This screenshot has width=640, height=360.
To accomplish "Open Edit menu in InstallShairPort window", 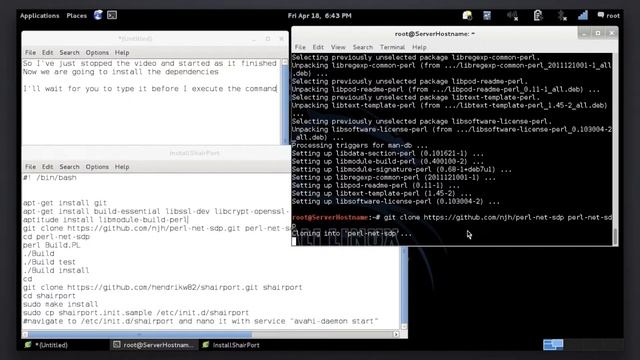I will pyautogui.click(x=47, y=167).
